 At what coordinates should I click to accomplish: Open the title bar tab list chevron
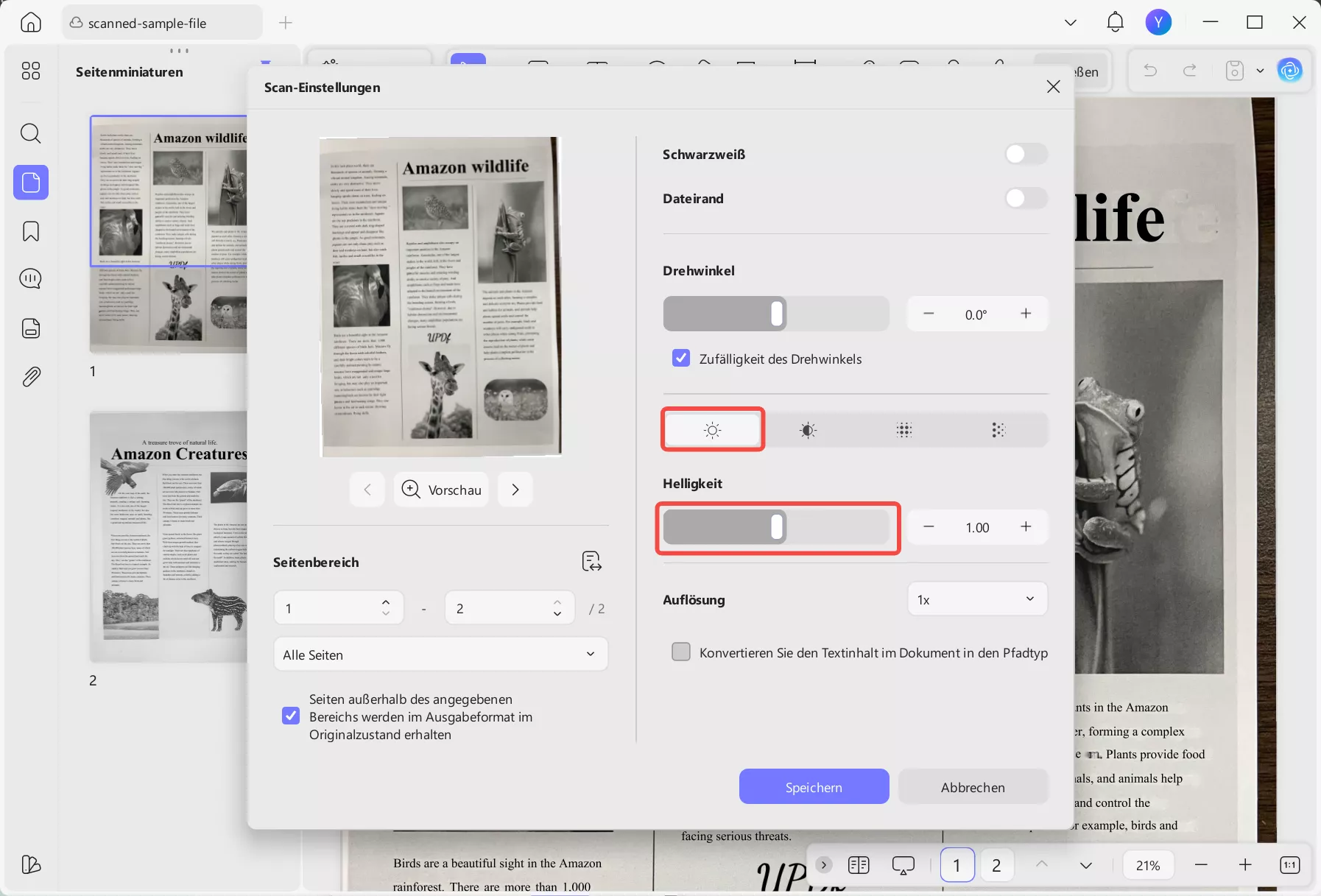pos(1071,23)
